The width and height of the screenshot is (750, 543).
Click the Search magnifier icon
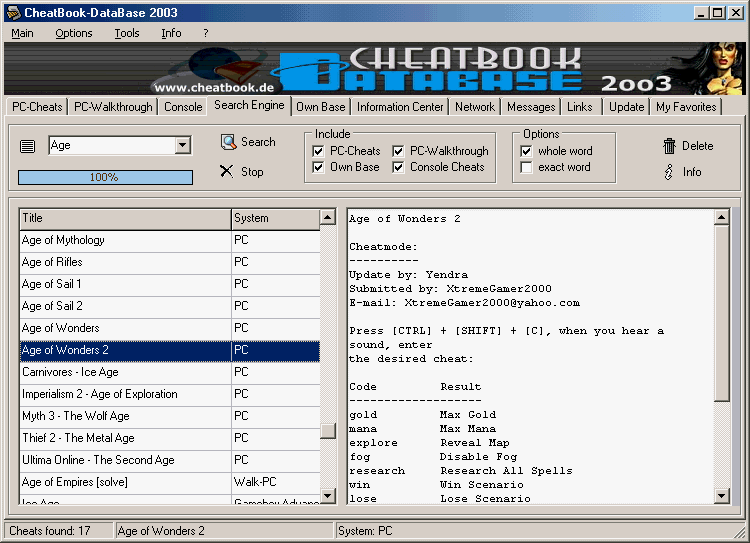(228, 142)
